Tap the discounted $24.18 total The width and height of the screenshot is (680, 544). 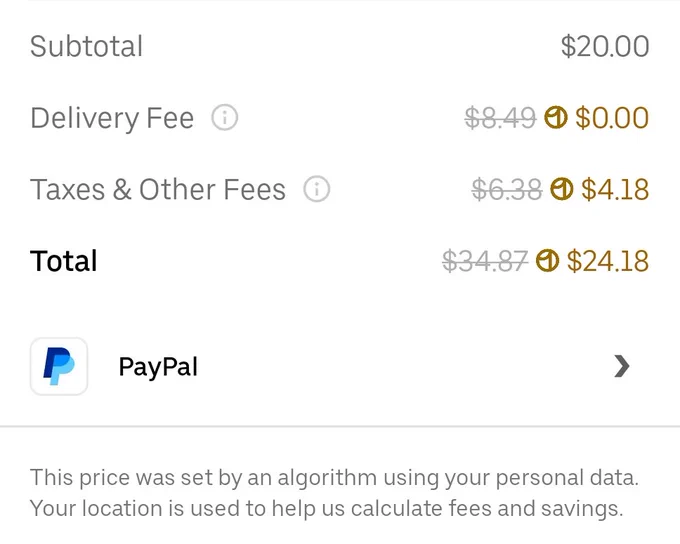pos(608,261)
